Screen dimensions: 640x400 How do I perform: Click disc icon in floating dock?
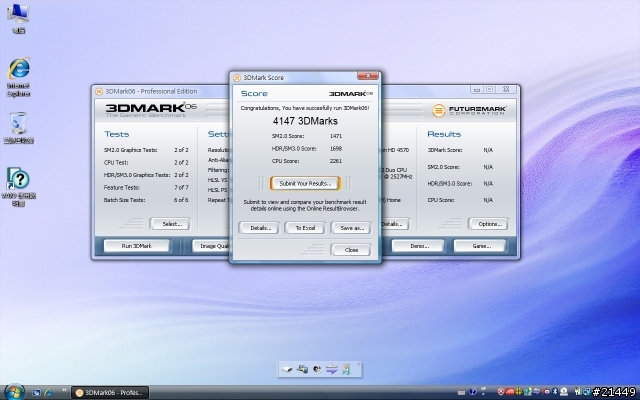[x=317, y=369]
